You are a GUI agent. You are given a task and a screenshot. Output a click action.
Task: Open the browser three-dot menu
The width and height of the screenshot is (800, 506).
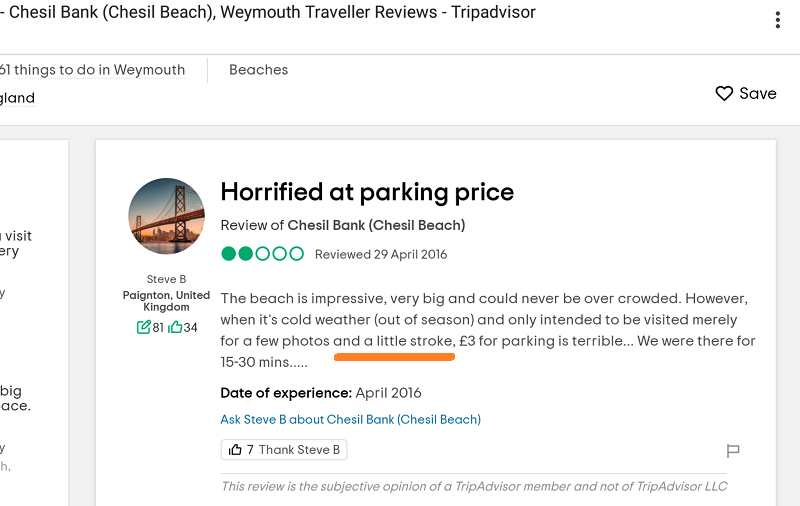(x=778, y=21)
